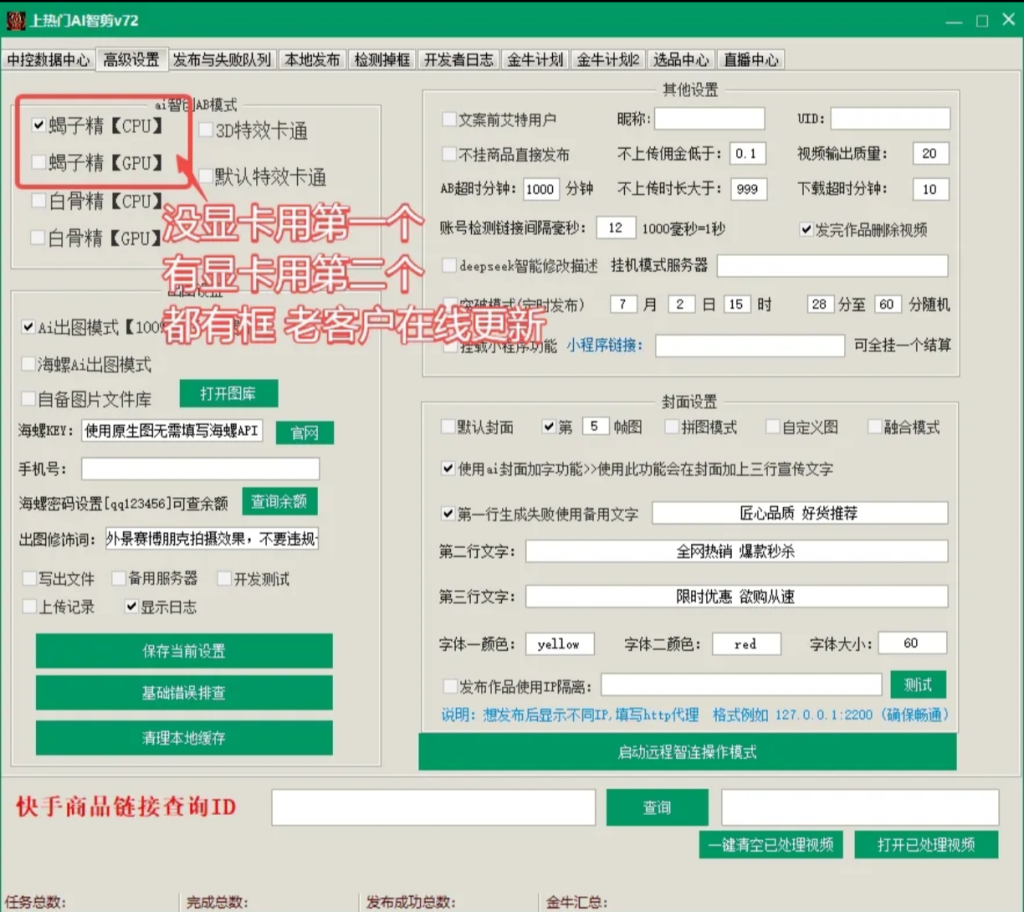Image resolution: width=1024 pixels, height=912 pixels.
Task: Enable 默认特效卡通 checkbox
Action: pyautogui.click(x=206, y=176)
